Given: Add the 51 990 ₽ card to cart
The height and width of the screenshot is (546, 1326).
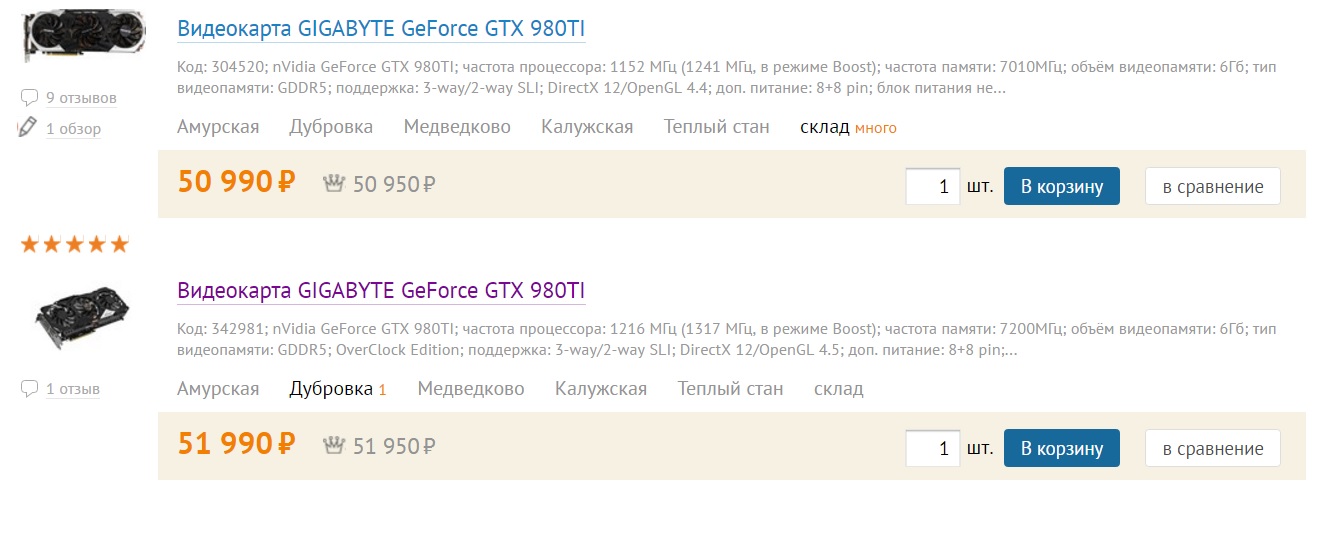Looking at the screenshot, I should coord(1061,448).
